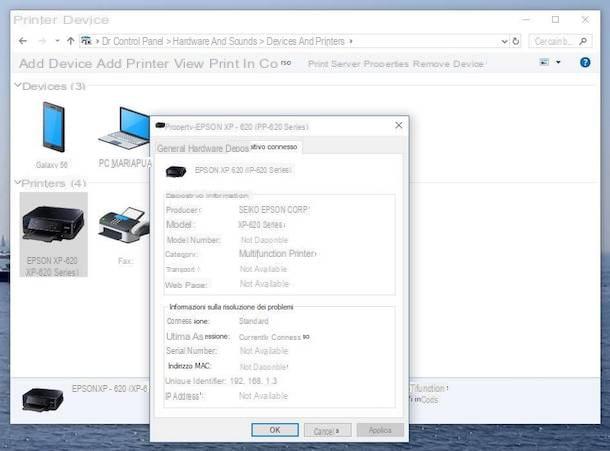Select Control Panel breadcrumb

[x=132, y=41]
